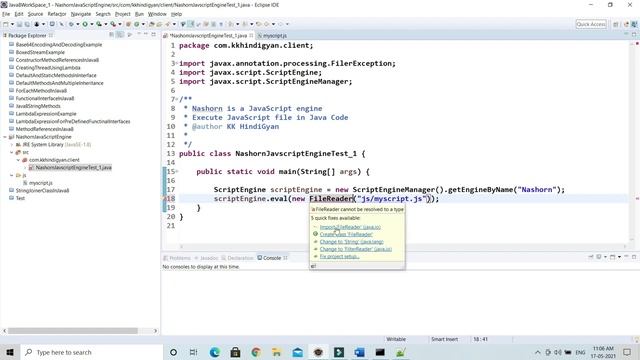This screenshot has width=640, height=360.
Task: Open the Window menu
Action: click(x=157, y=14)
